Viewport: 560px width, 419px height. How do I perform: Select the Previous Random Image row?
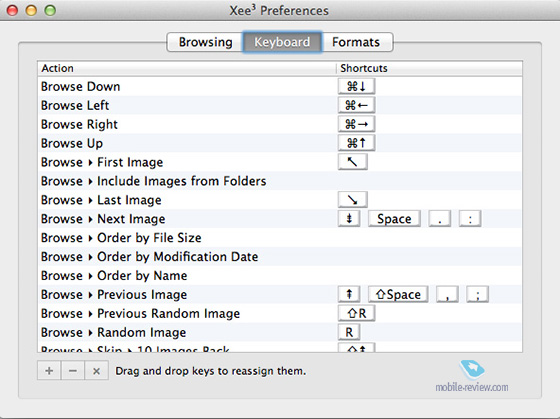pyautogui.click(x=280, y=313)
